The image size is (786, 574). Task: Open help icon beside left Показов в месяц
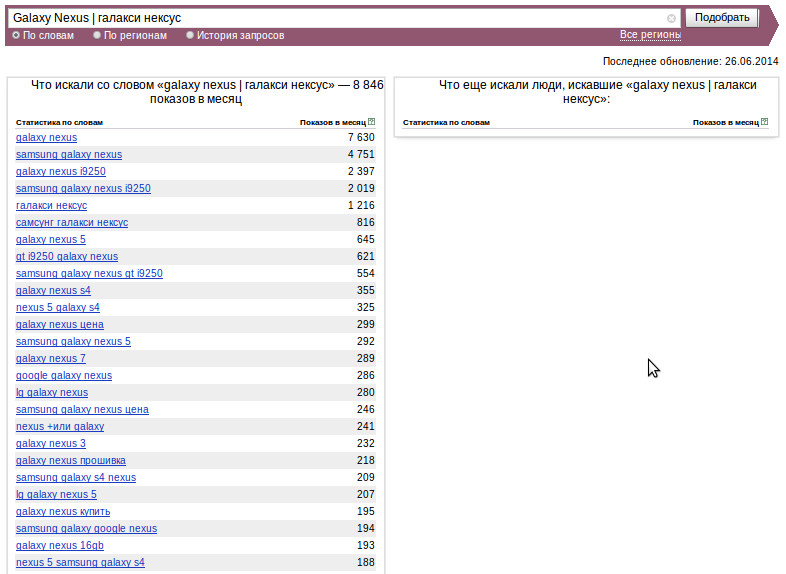[x=371, y=122]
